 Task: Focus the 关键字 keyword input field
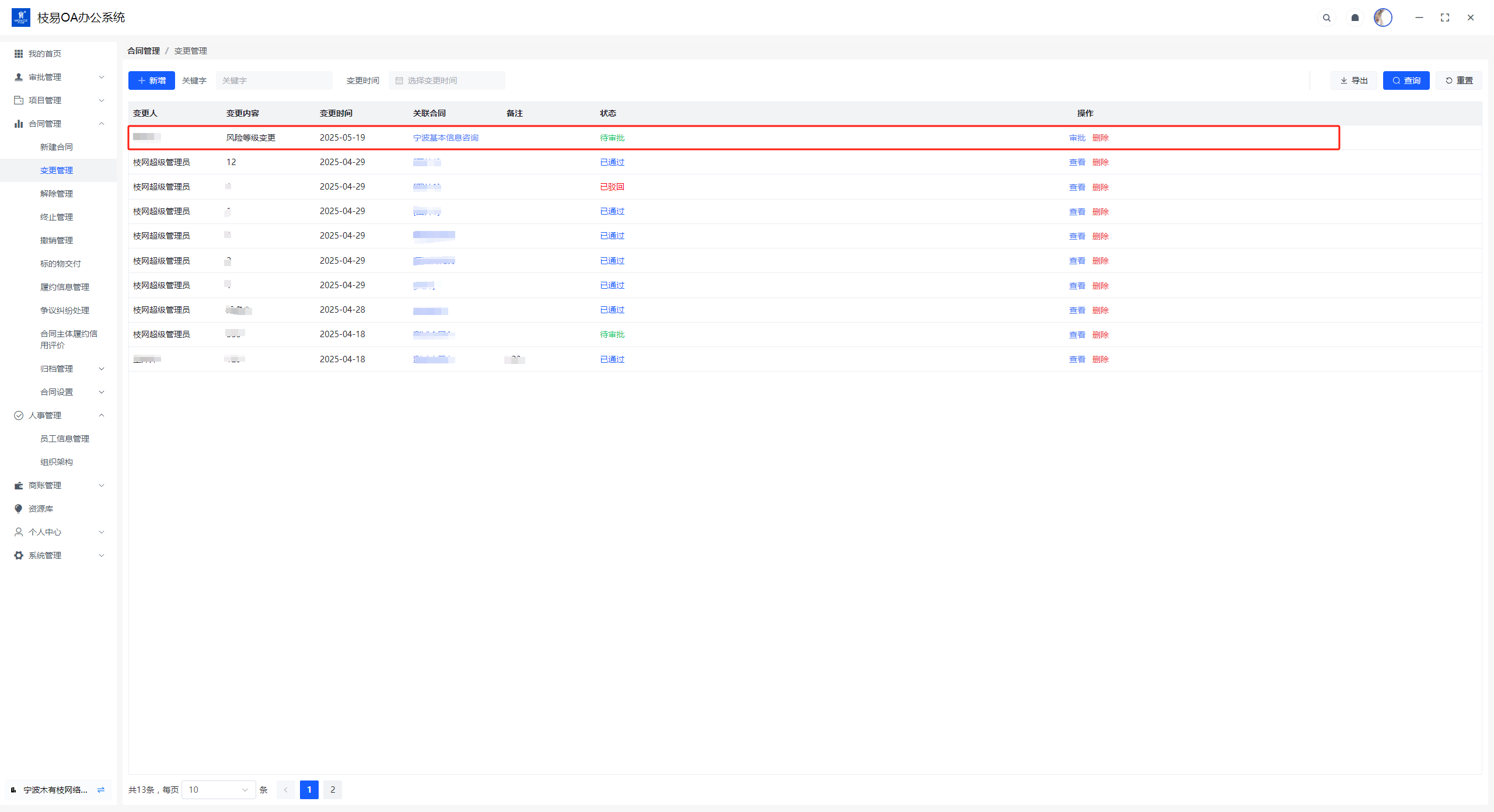274,80
